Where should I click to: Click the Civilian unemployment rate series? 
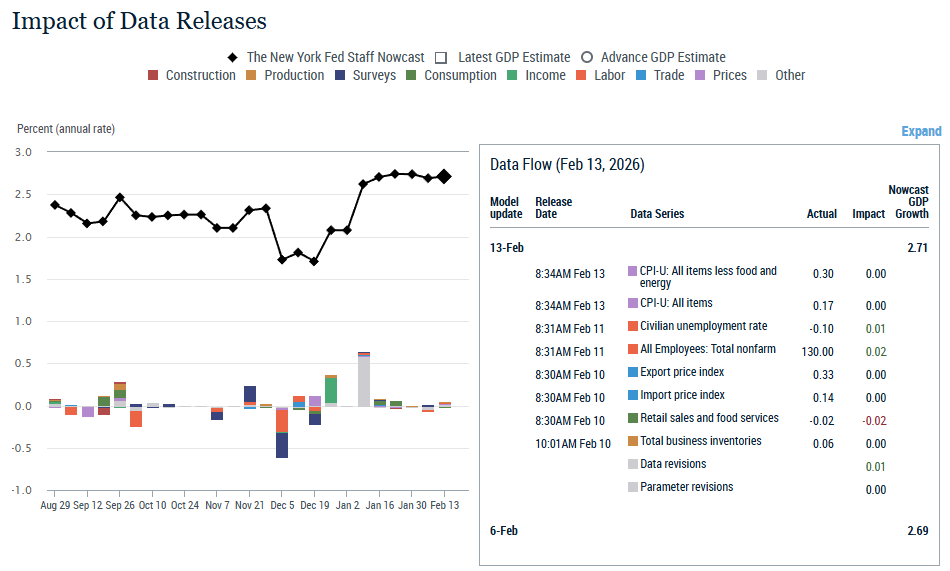[703, 326]
